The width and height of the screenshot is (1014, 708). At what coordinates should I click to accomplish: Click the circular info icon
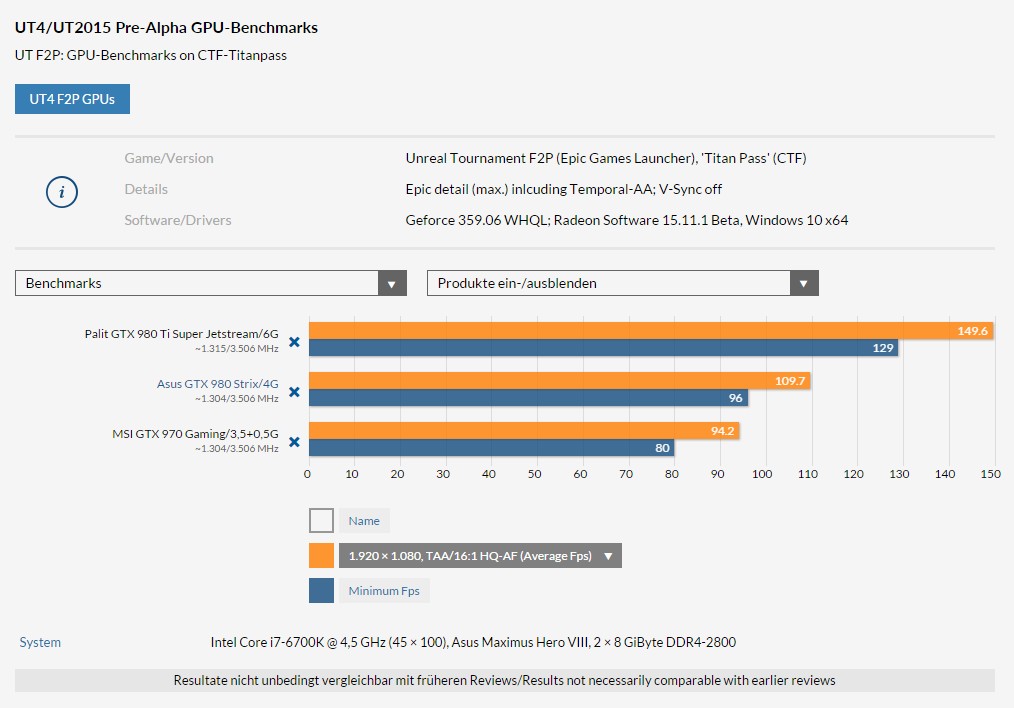[x=62, y=192]
